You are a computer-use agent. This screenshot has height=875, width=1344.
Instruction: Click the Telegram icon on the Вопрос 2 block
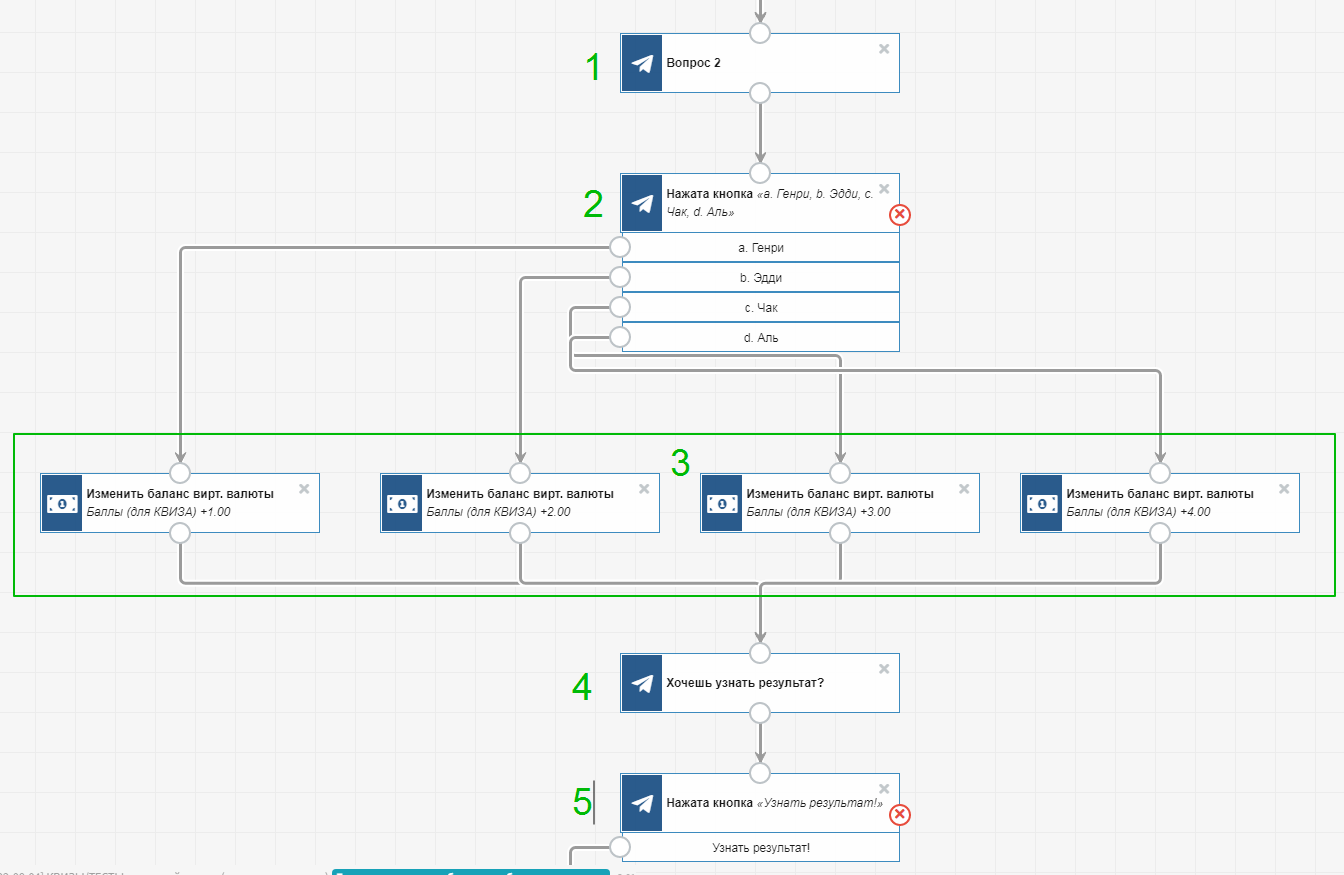tap(642, 63)
